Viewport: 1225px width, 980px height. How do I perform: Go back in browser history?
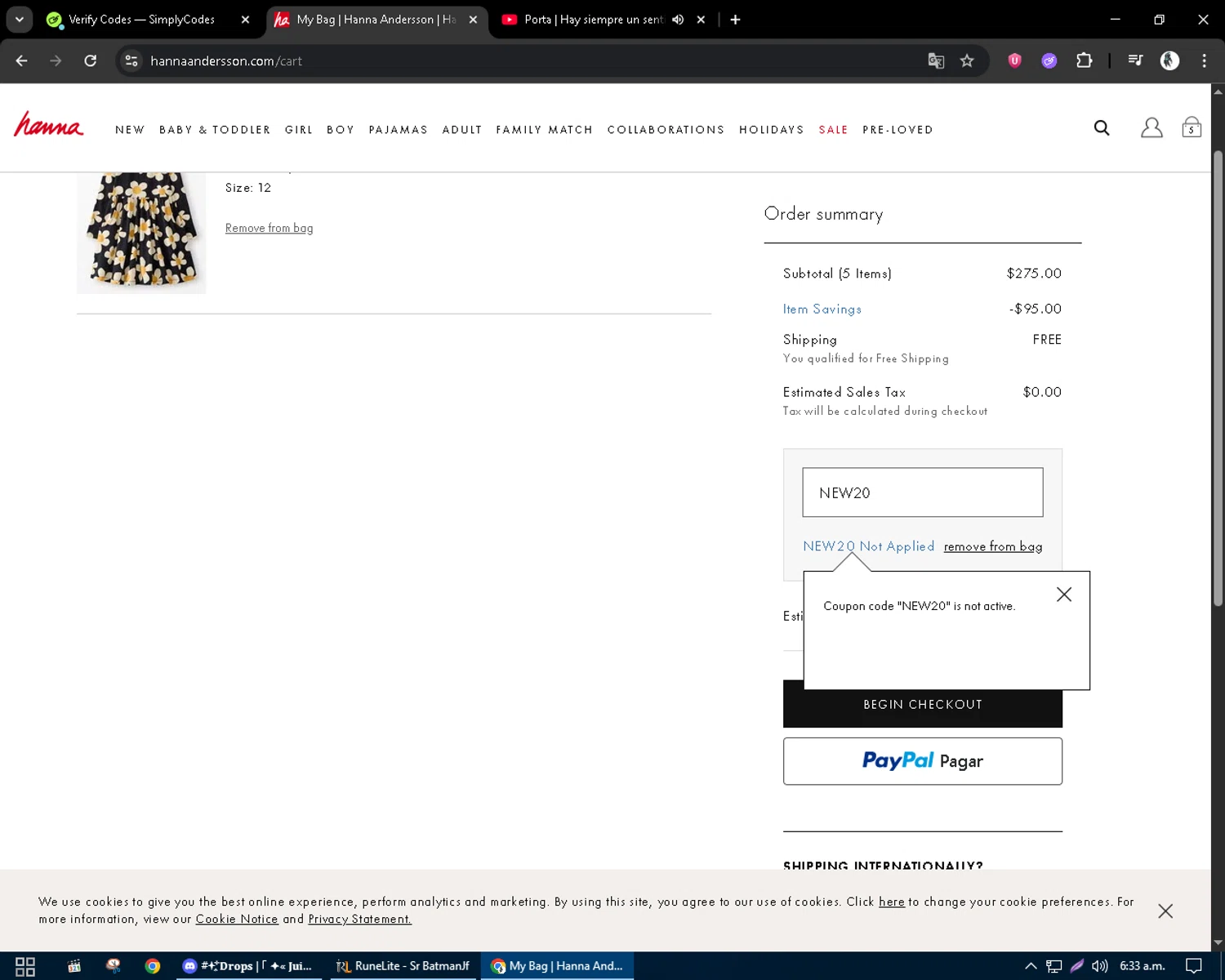(22, 60)
